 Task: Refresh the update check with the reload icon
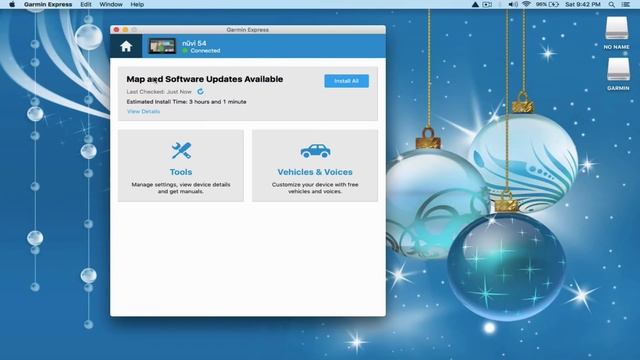(x=200, y=91)
